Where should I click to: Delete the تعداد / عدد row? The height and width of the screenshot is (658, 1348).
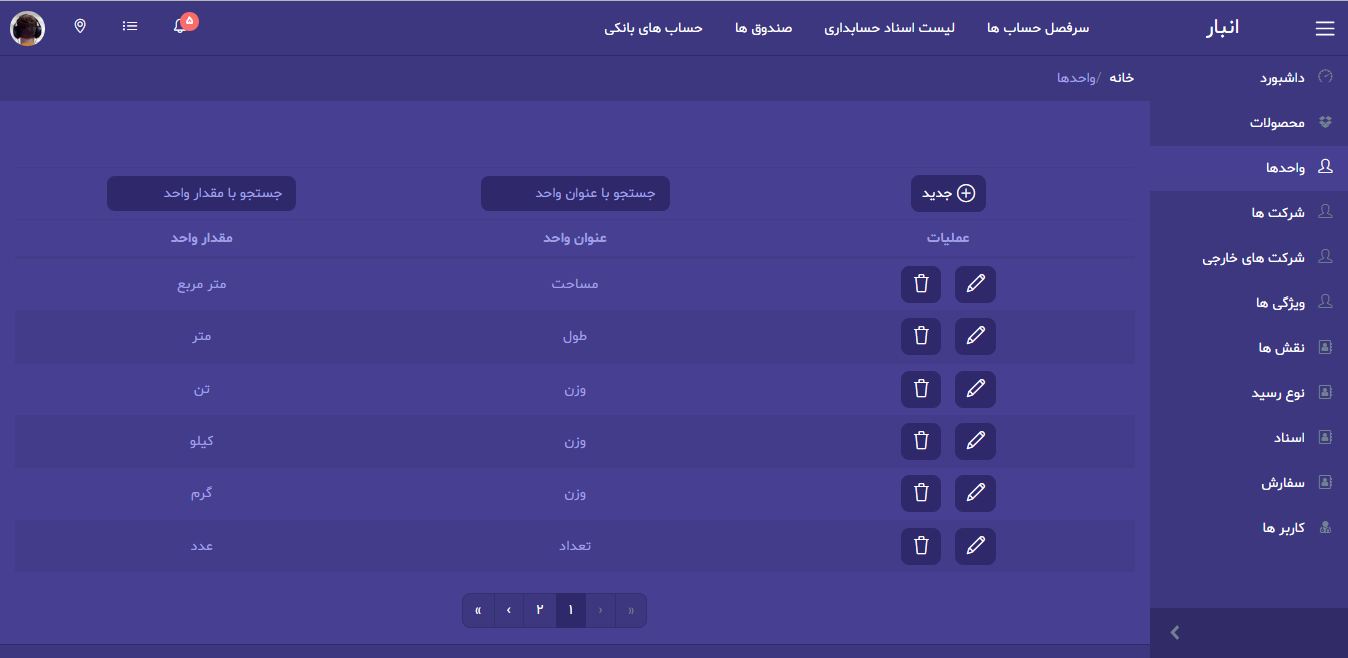pos(921,546)
